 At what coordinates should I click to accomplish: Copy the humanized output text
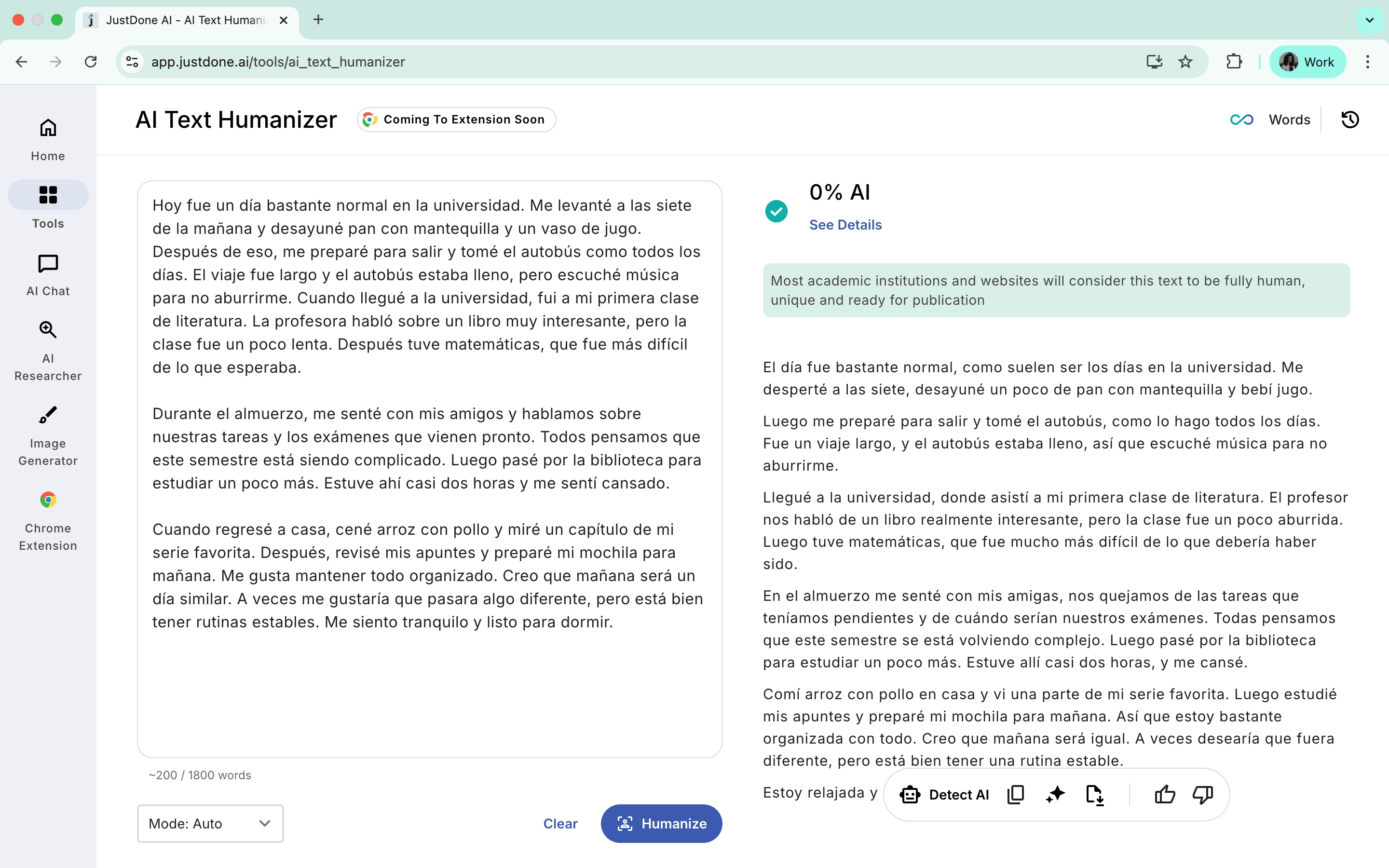click(1015, 795)
